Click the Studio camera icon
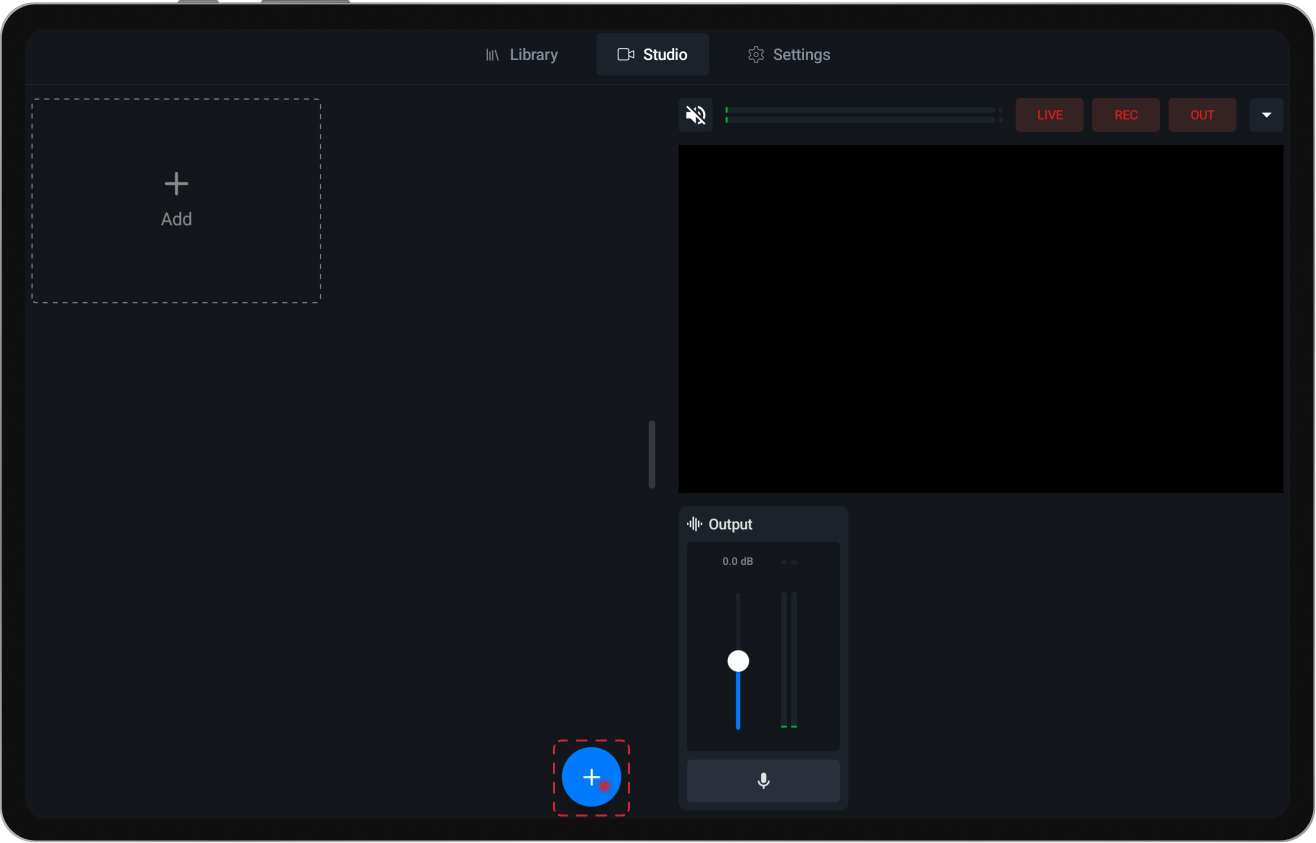The image size is (1316, 843). pyautogui.click(x=625, y=54)
